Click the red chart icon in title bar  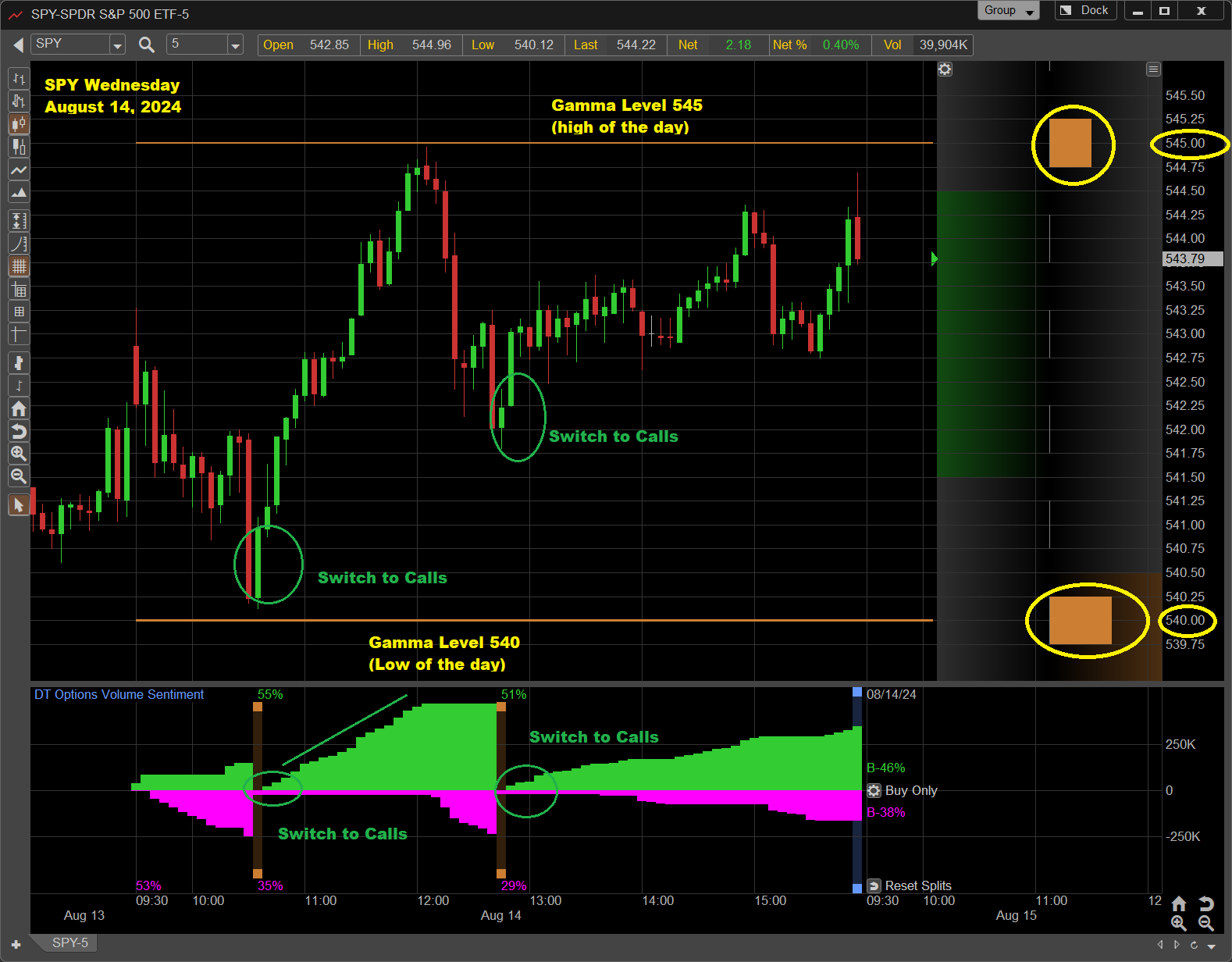tap(15, 14)
